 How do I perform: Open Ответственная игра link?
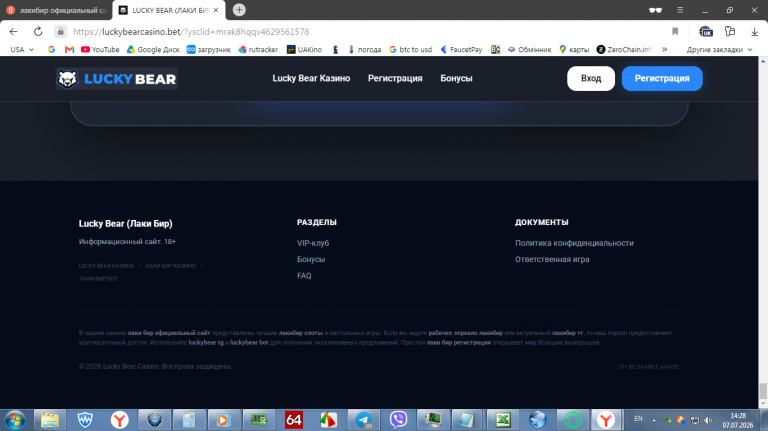pyautogui.click(x=552, y=259)
